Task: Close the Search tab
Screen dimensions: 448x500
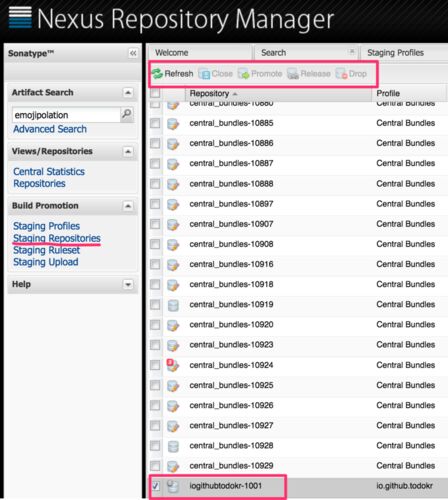Action: 351,52
